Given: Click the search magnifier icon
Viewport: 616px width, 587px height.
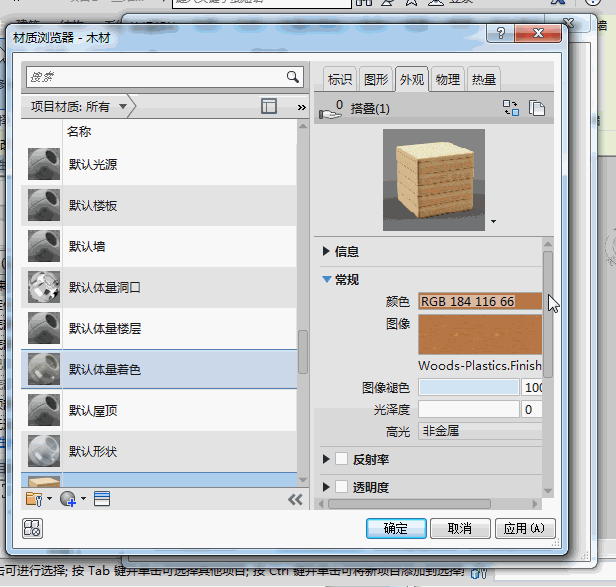Looking at the screenshot, I should [x=293, y=77].
